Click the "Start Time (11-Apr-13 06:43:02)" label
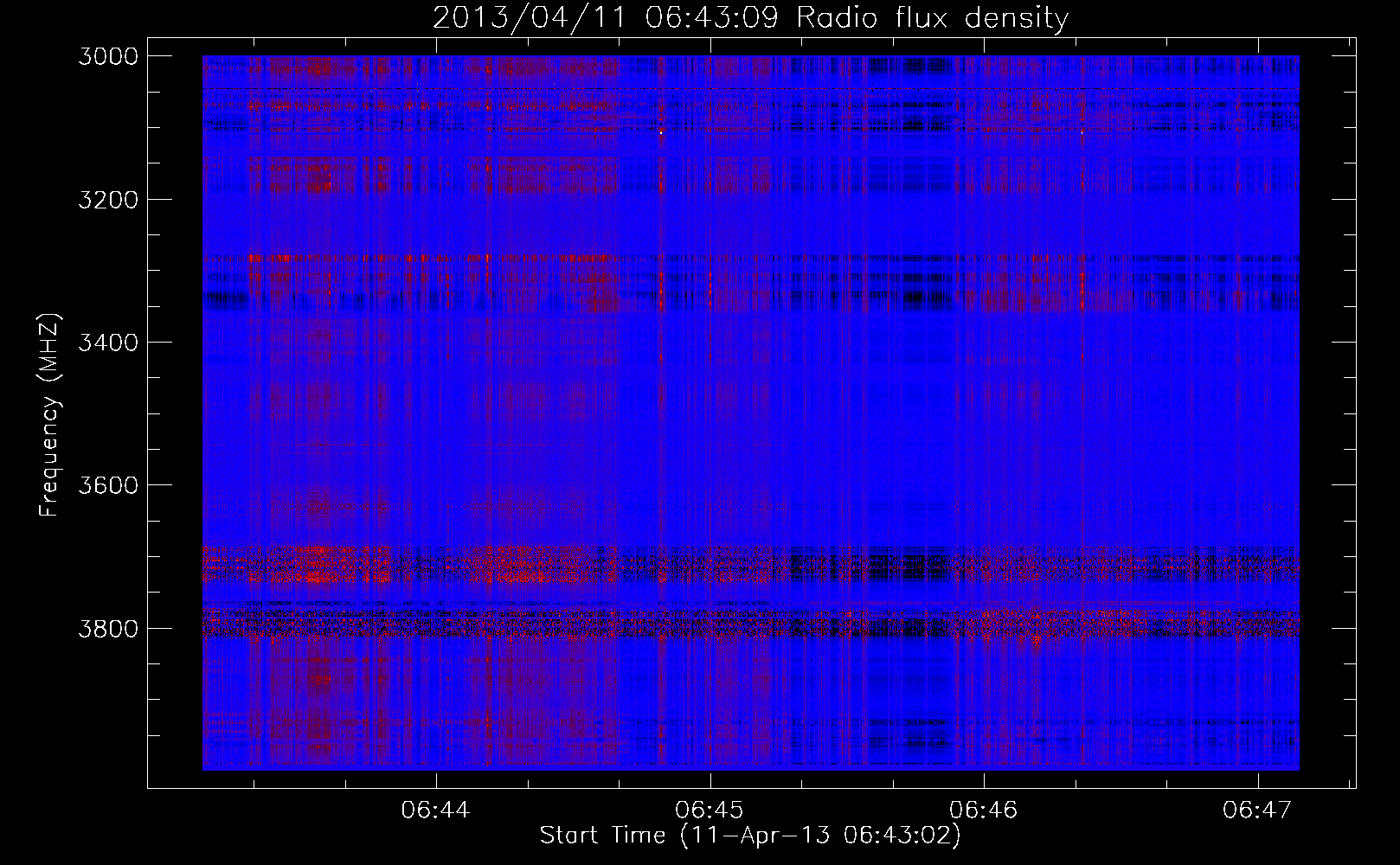This screenshot has height=865, width=1400. (x=750, y=836)
